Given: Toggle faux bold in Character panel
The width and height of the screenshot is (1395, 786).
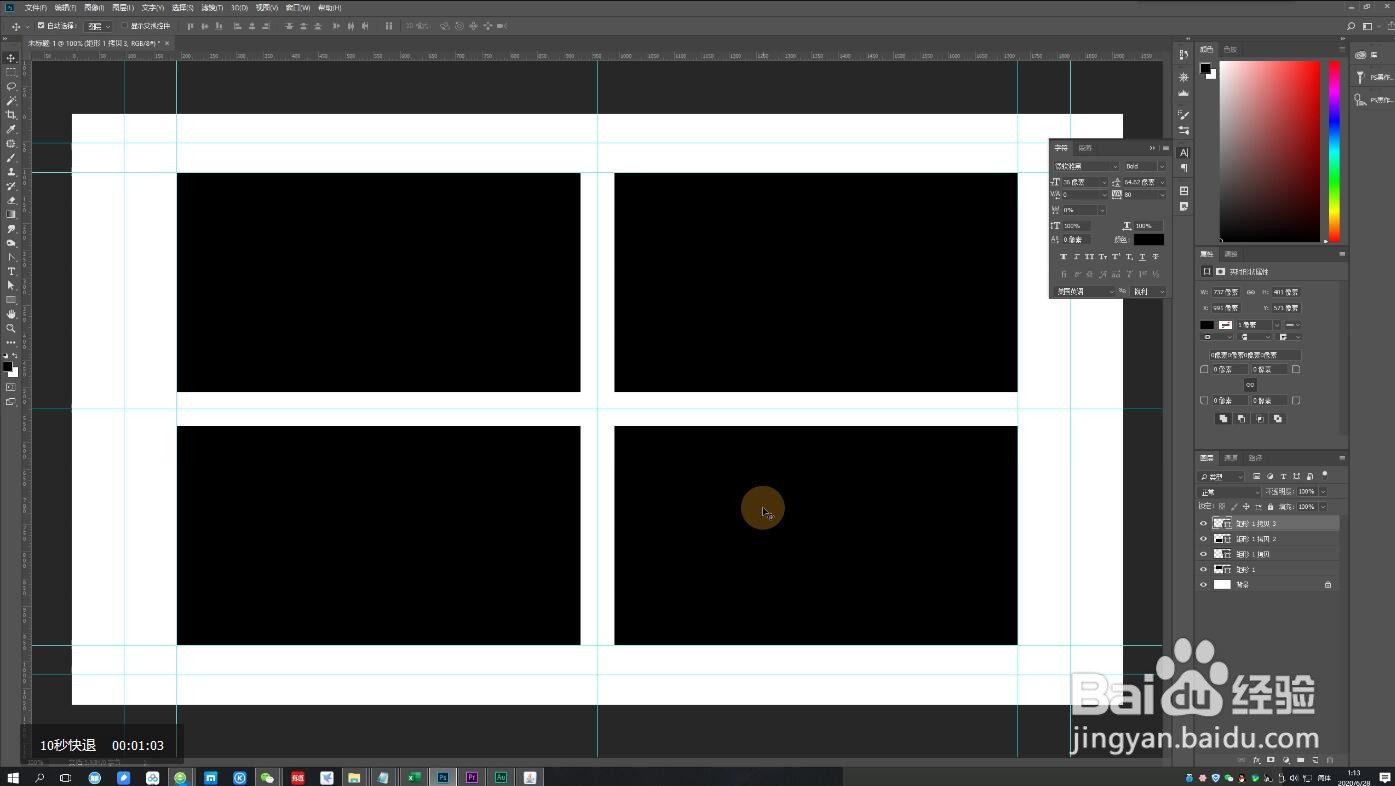Looking at the screenshot, I should [x=1063, y=256].
